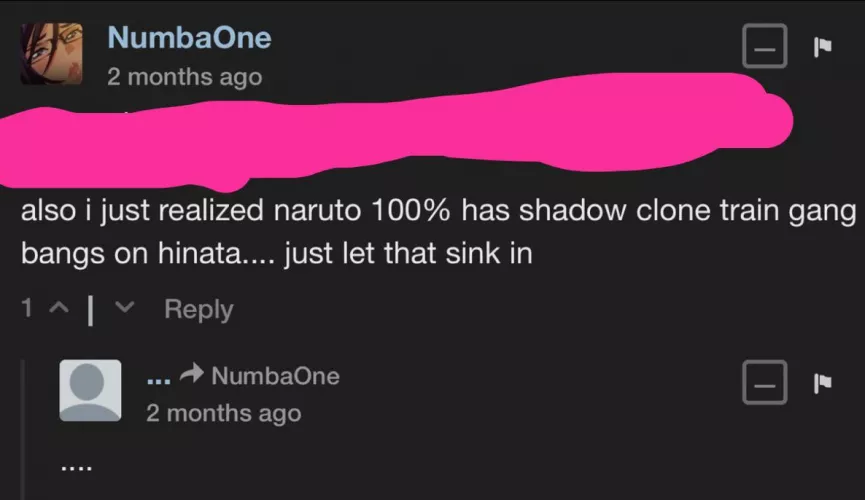This screenshot has height=500, width=865.
Task: Click the pink scribbled-out line
Action: (400, 130)
